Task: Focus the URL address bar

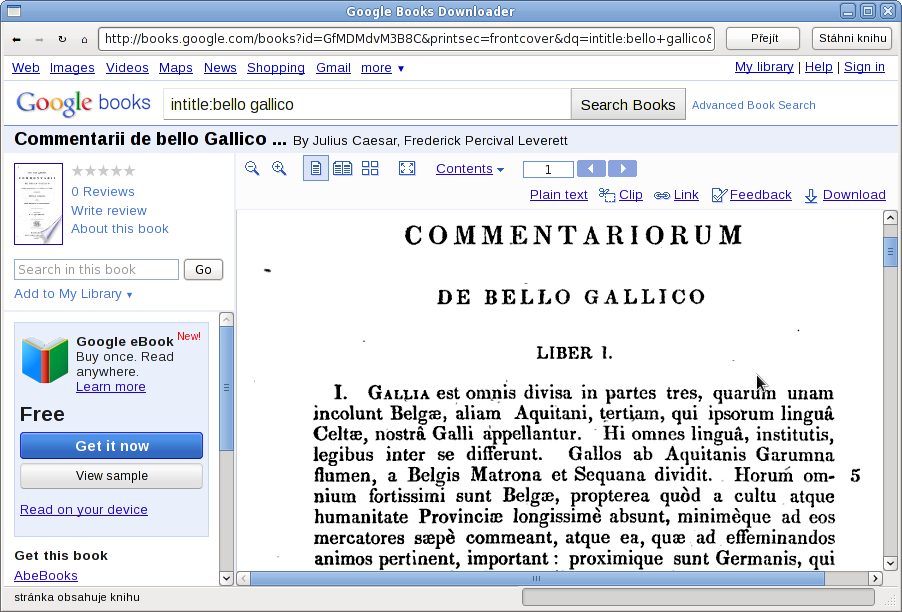Action: coord(407,39)
